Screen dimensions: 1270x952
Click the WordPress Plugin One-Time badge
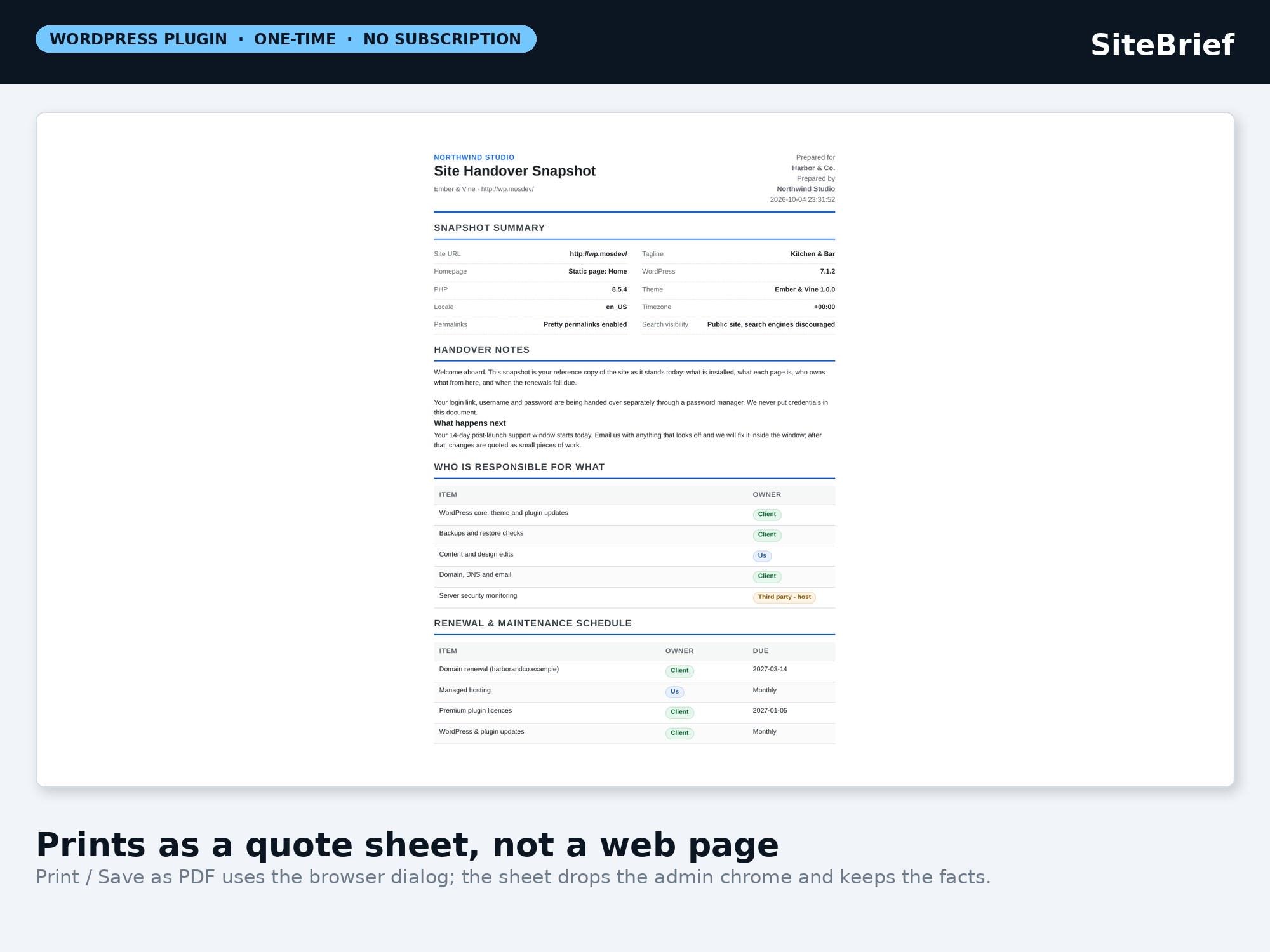[286, 39]
